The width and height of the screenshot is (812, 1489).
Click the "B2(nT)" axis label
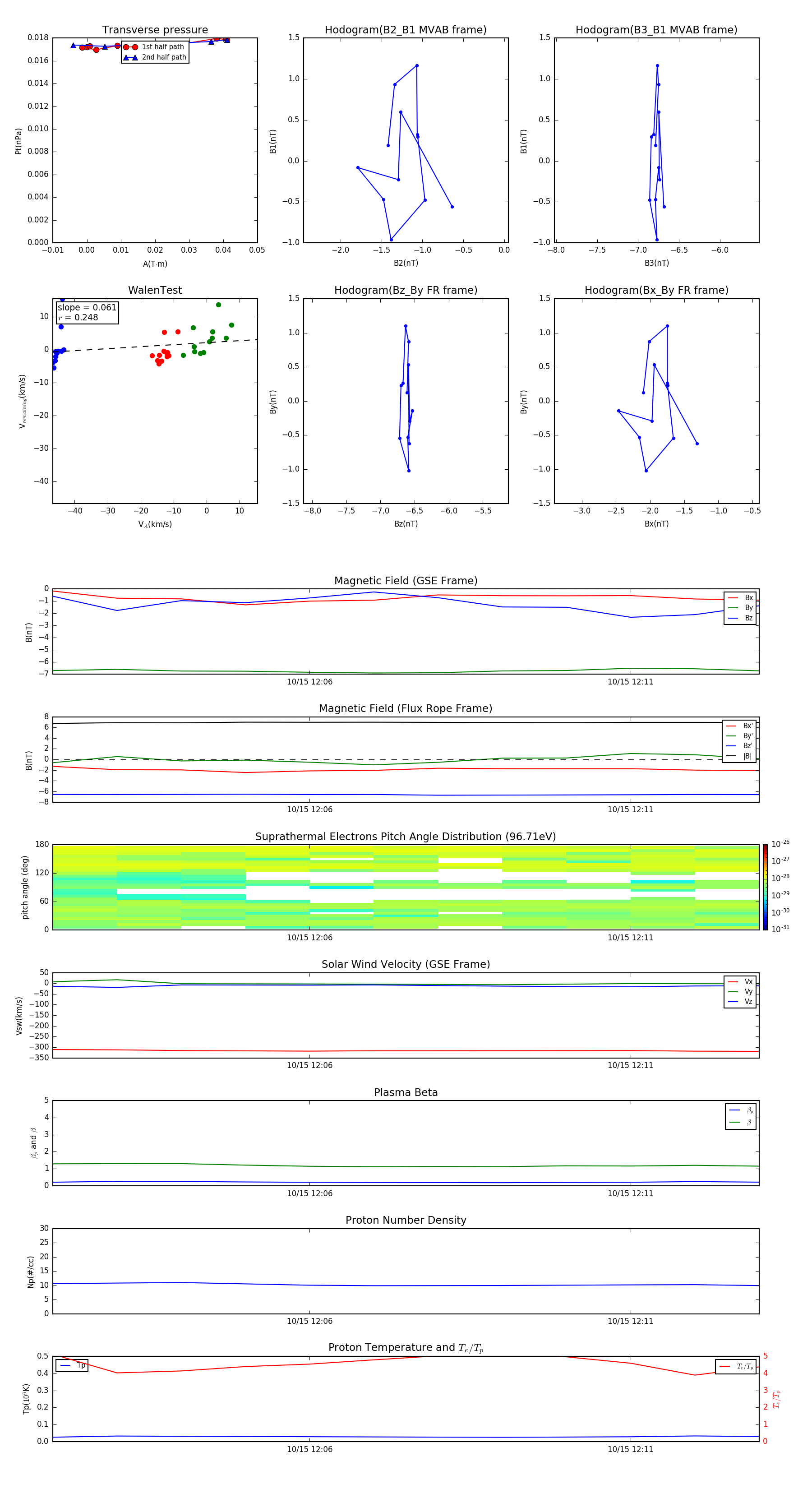tap(406, 263)
